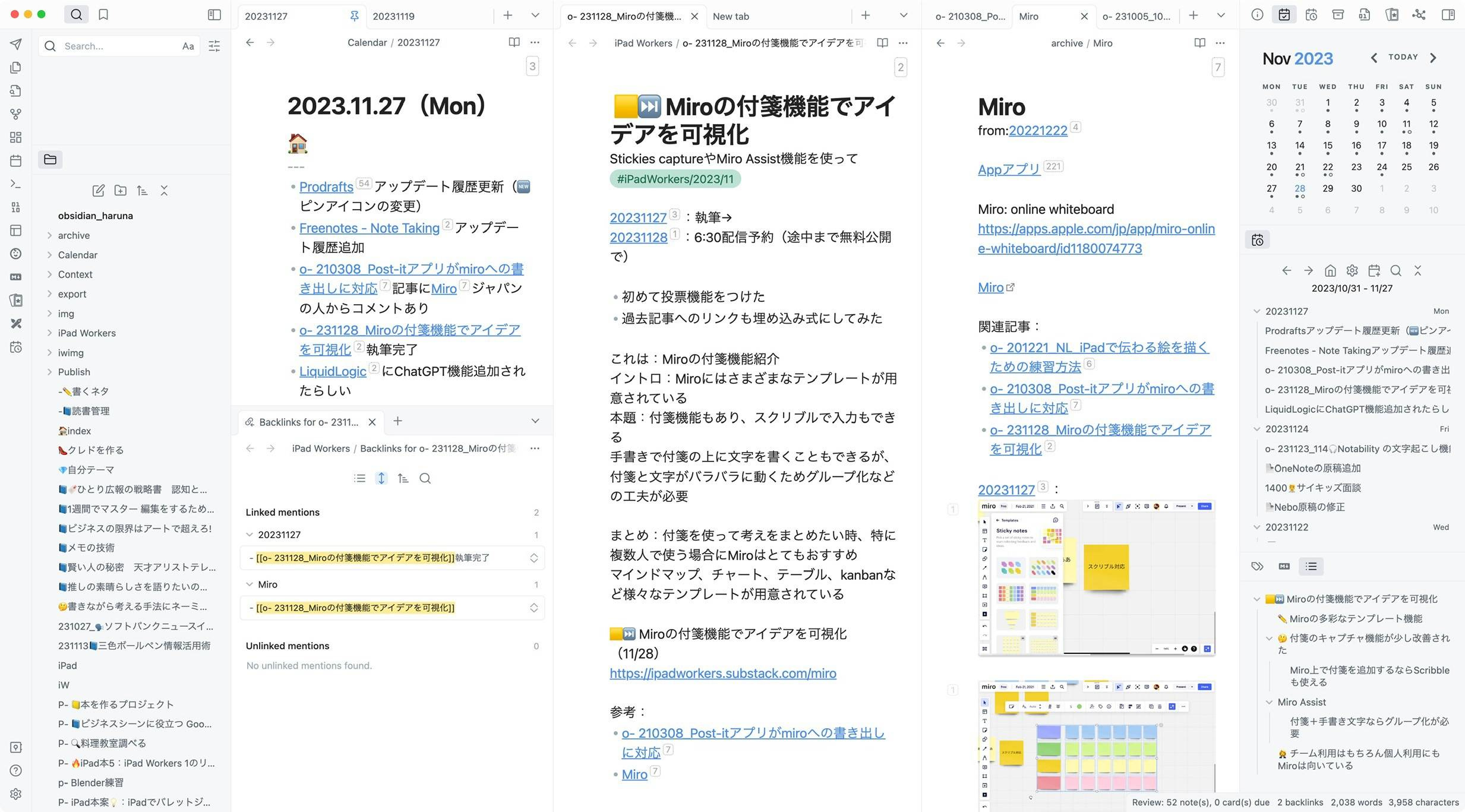Image resolution: width=1465 pixels, height=812 pixels.
Task: Collapse the Miro Assist outline heading
Action: (x=1269, y=702)
